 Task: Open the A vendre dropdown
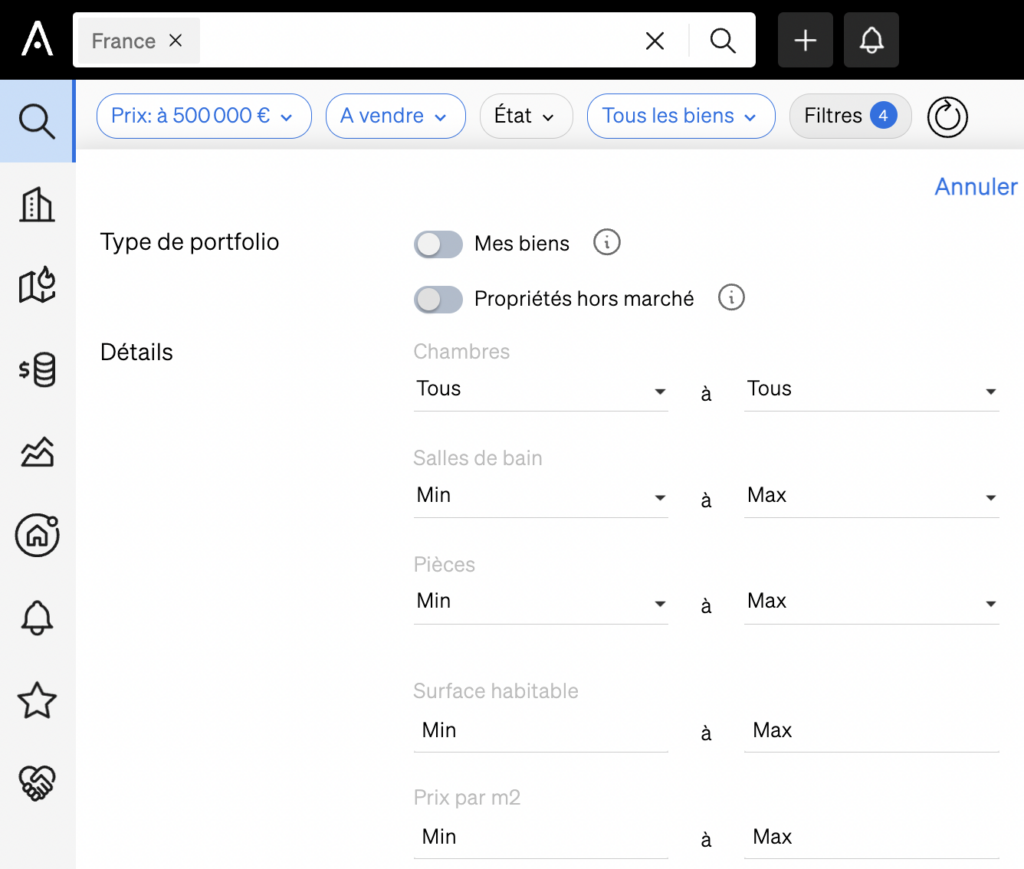(395, 116)
